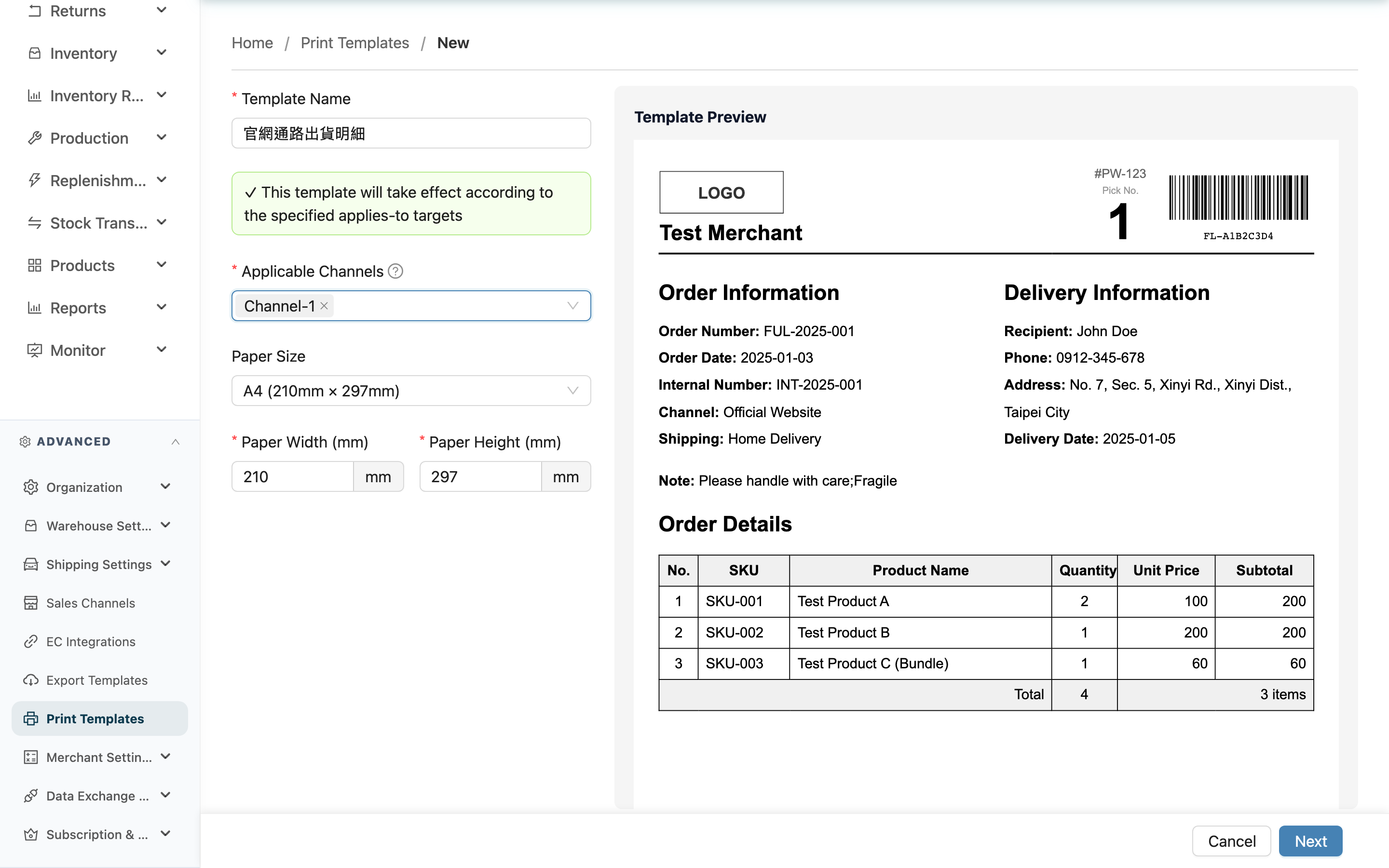The image size is (1389, 868).
Task: Click the Organization gear icon
Action: [31, 488]
